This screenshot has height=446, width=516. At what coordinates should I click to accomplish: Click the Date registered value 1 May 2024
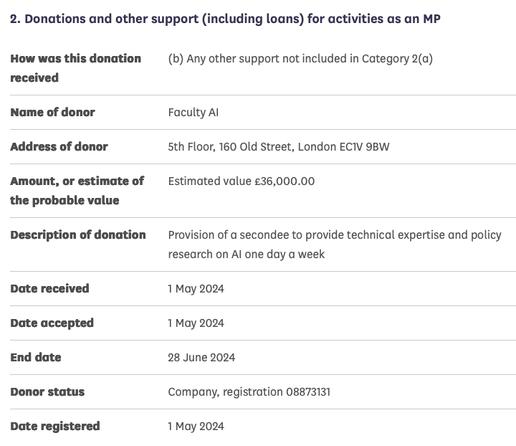point(196,426)
